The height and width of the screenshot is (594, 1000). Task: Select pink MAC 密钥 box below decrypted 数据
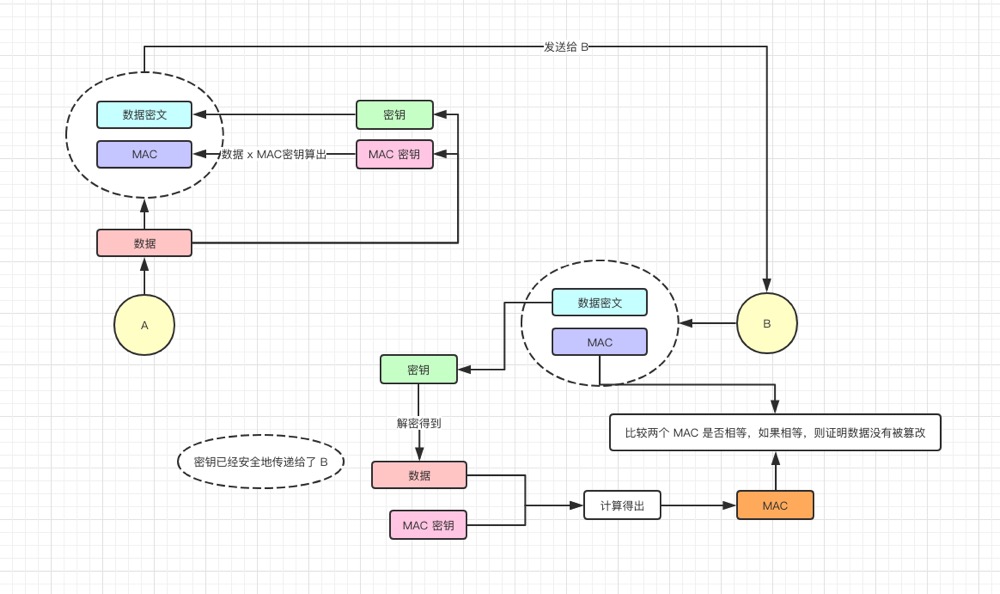pos(428,525)
